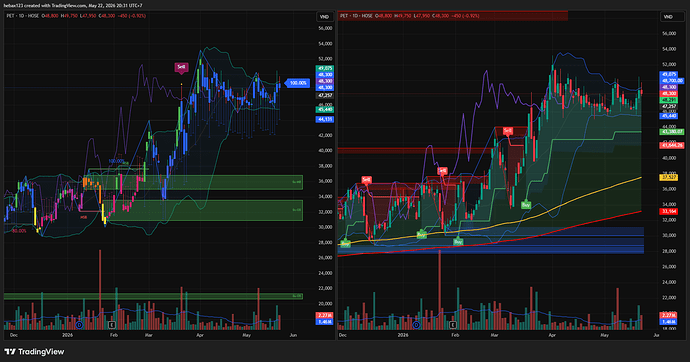The height and width of the screenshot is (362, 690).
Task: Select the Buy label near mid-January on right chart
Action: tap(421, 234)
